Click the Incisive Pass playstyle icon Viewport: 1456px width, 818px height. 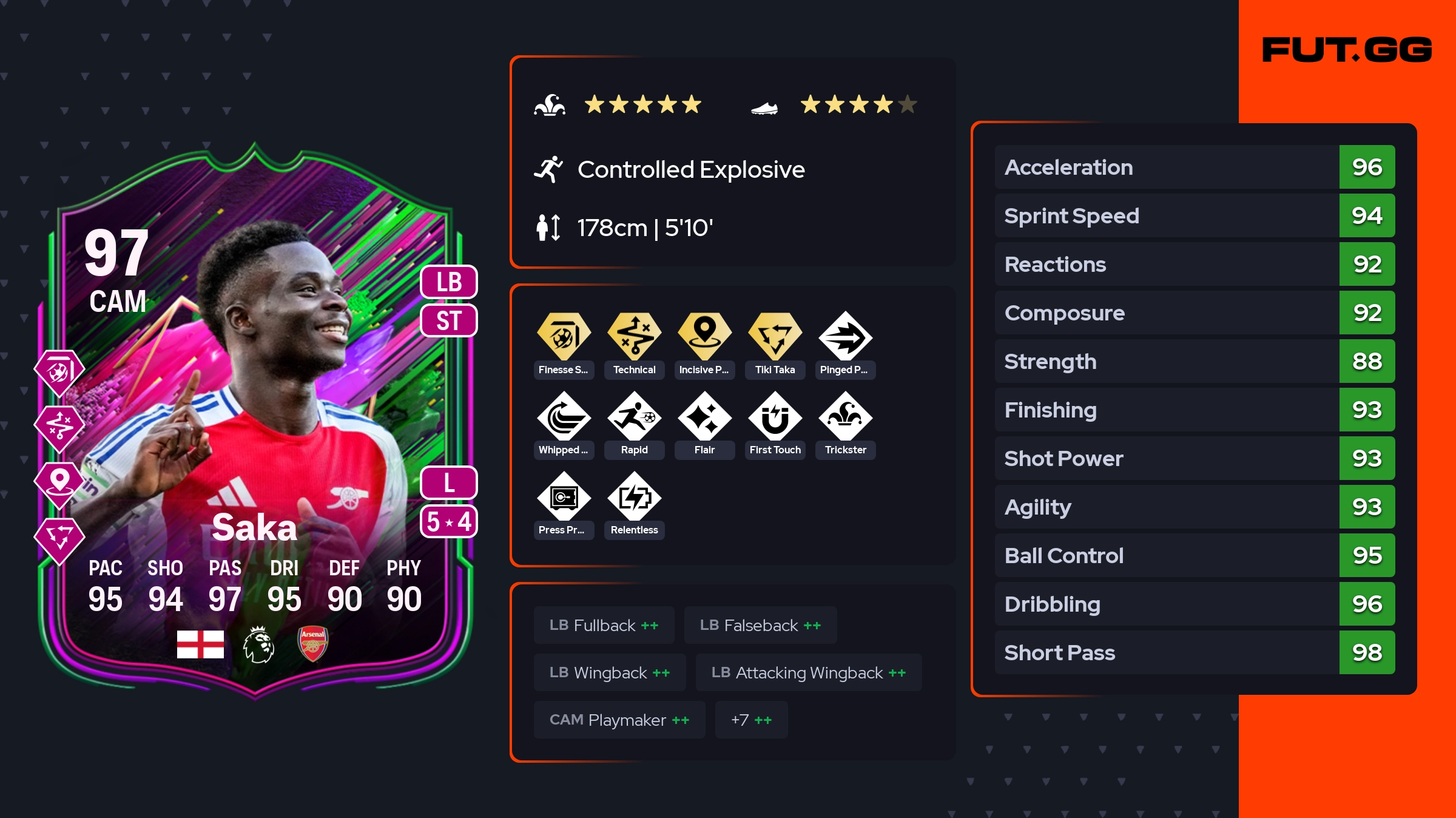(704, 336)
